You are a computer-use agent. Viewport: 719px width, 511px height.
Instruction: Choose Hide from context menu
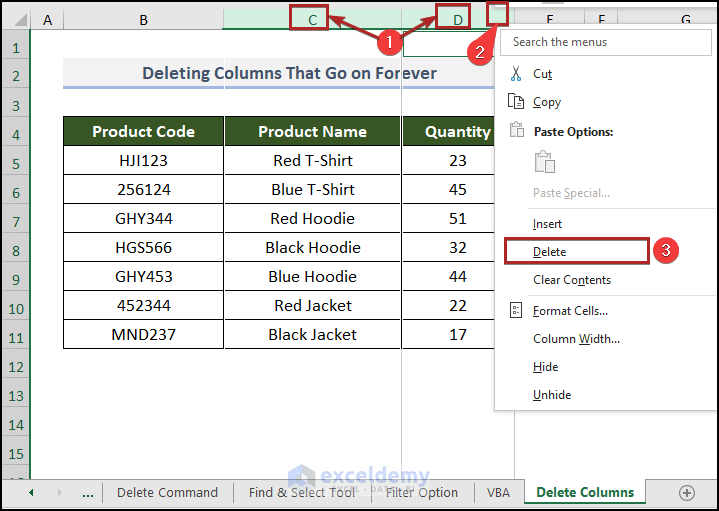(x=605, y=367)
